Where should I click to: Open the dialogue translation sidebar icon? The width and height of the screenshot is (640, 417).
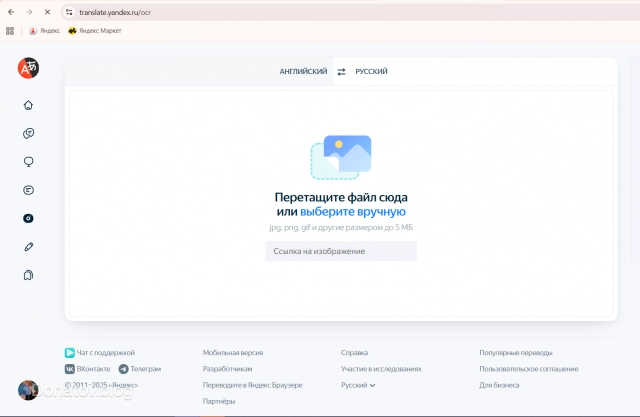[28, 133]
